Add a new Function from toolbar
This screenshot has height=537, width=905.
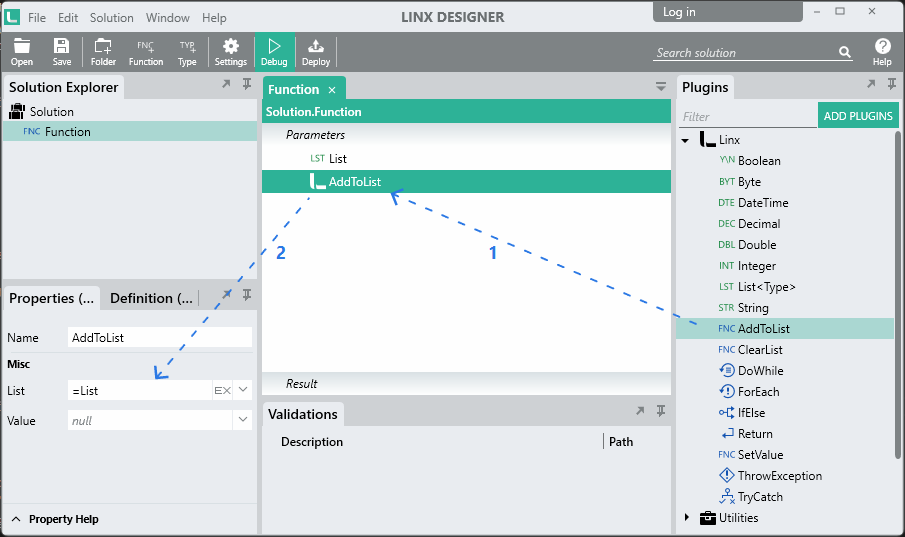pos(145,52)
